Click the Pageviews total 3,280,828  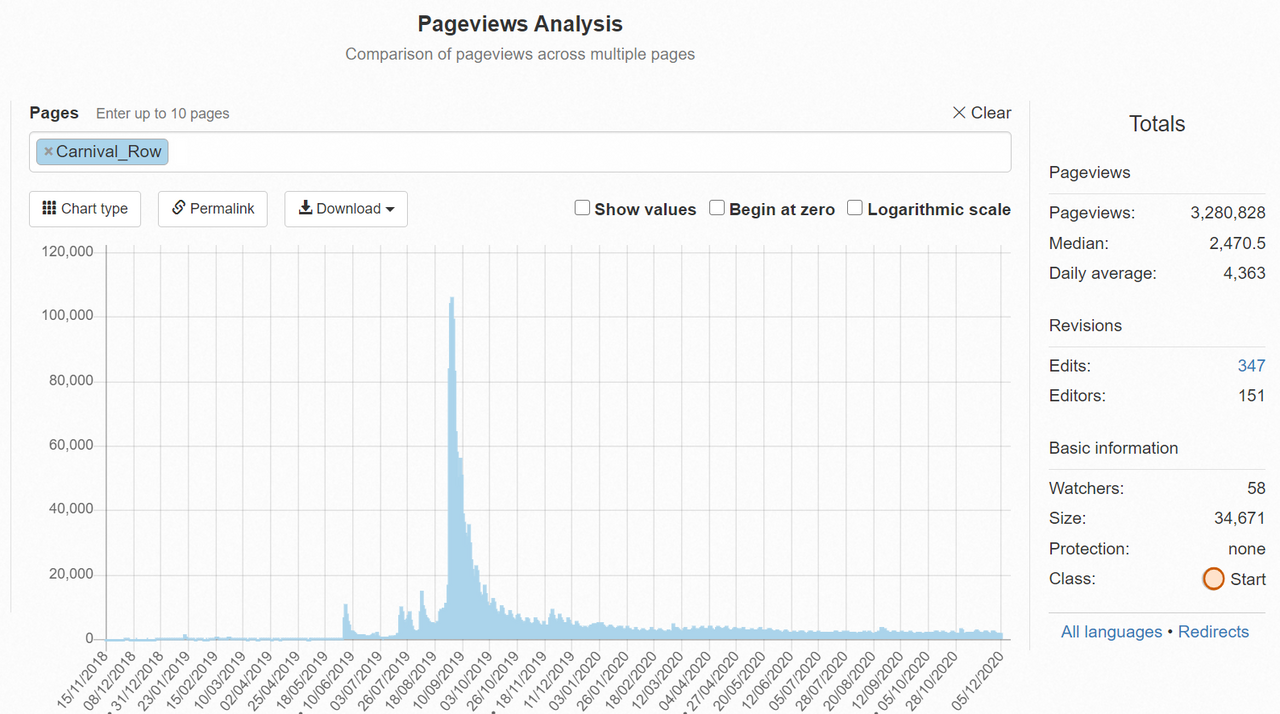[x=1228, y=213]
